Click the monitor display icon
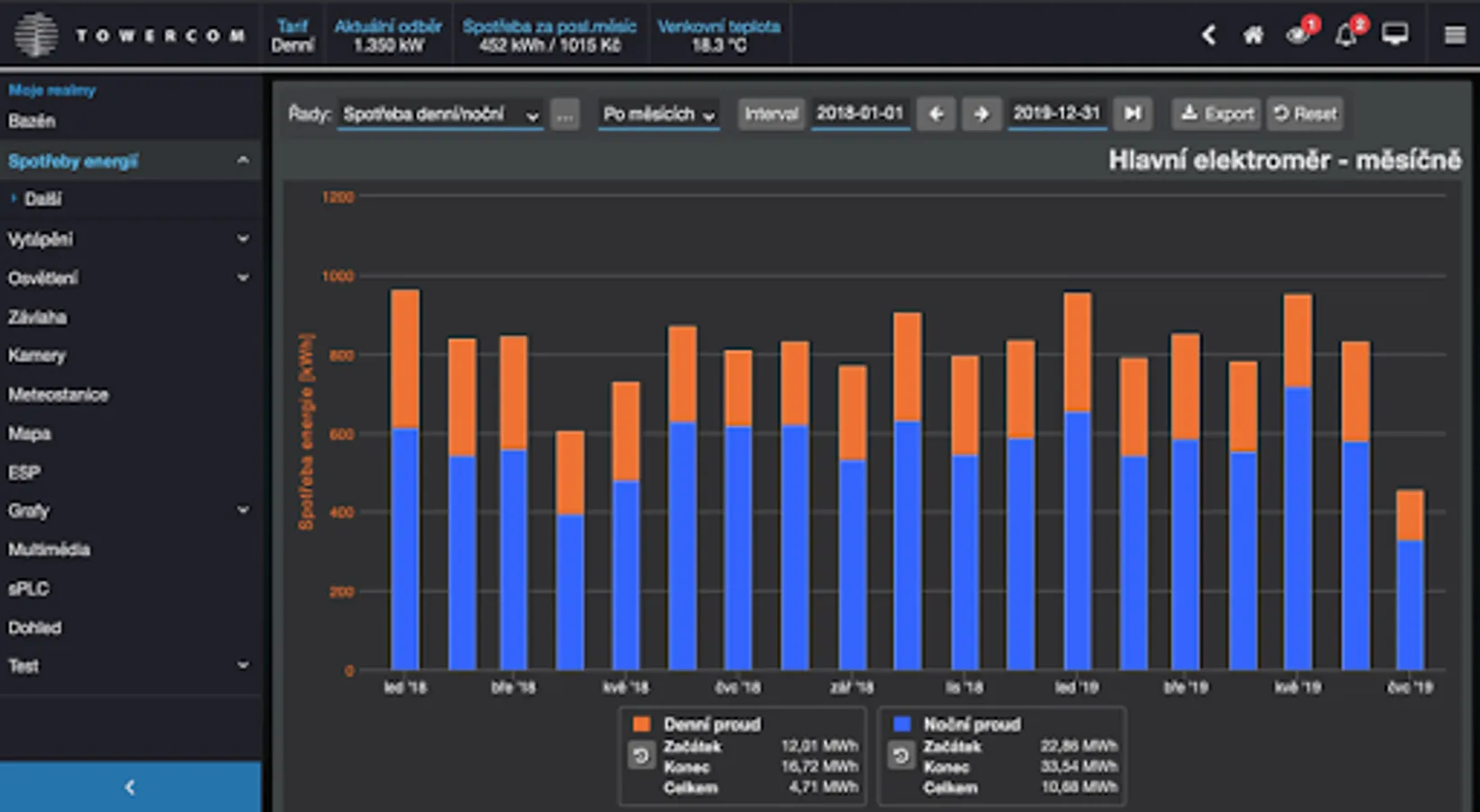 [x=1395, y=35]
